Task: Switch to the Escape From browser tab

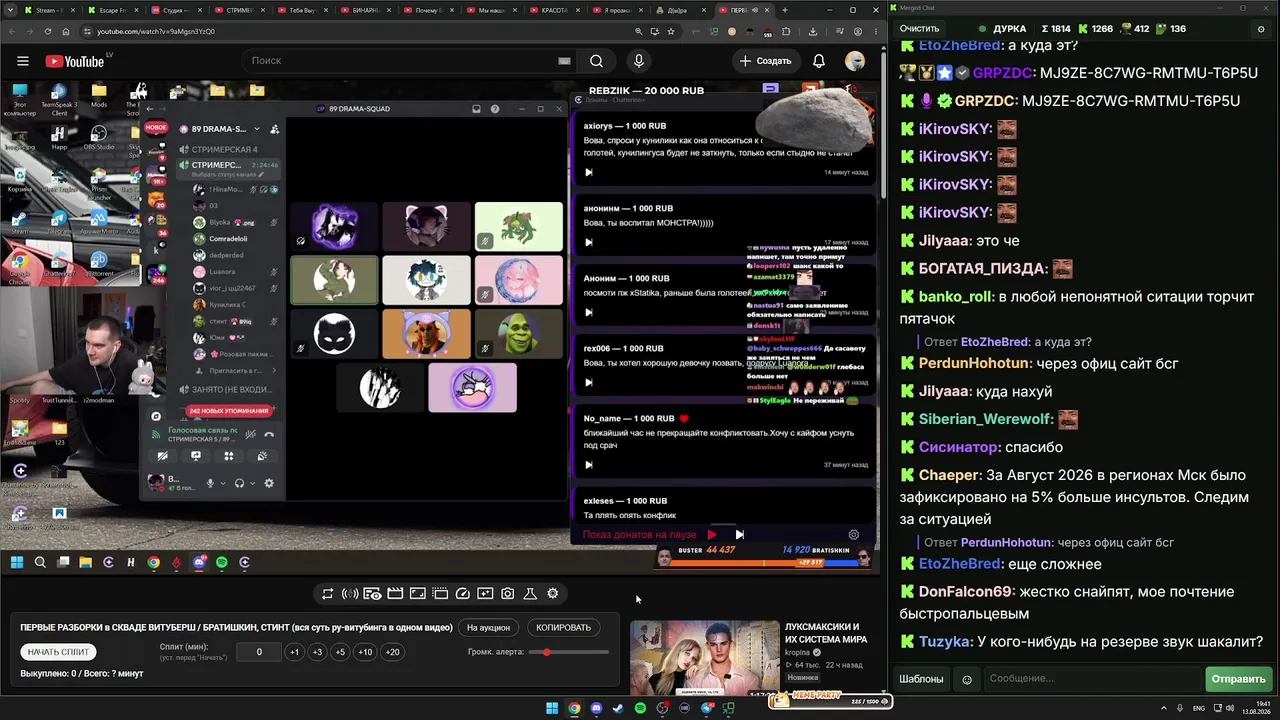Action: tap(111, 10)
